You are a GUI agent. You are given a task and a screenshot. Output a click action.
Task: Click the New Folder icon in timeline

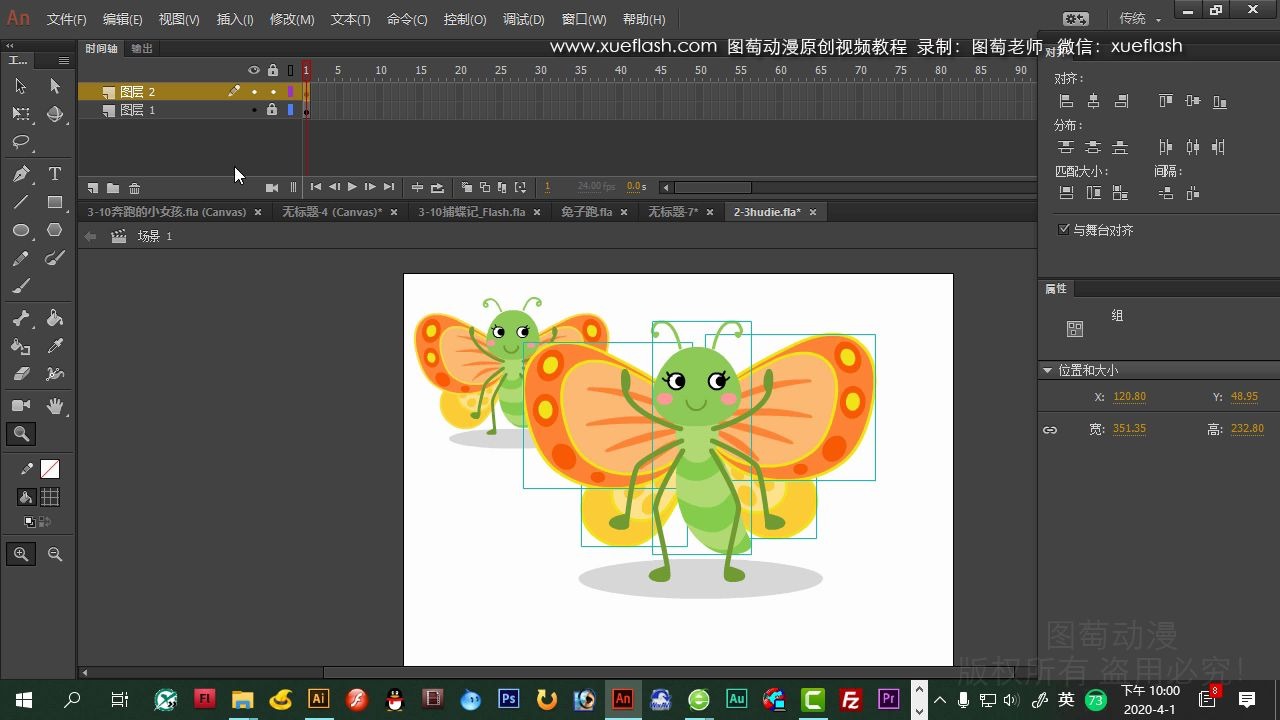(113, 188)
